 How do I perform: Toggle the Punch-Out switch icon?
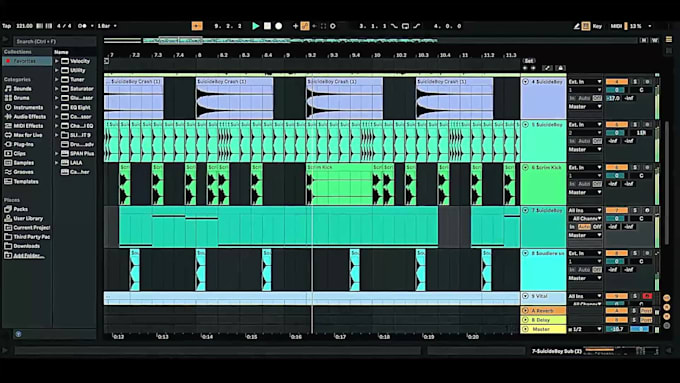click(417, 26)
